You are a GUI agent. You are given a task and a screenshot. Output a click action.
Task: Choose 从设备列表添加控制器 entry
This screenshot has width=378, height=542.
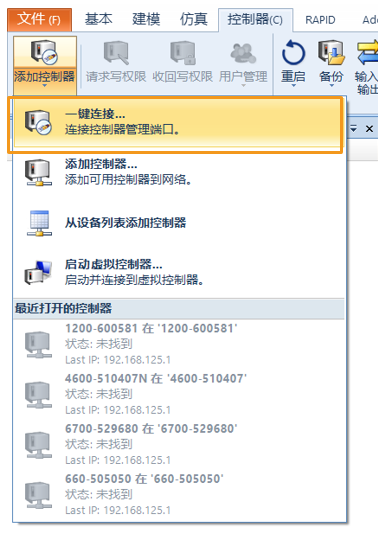pyautogui.click(x=179, y=223)
